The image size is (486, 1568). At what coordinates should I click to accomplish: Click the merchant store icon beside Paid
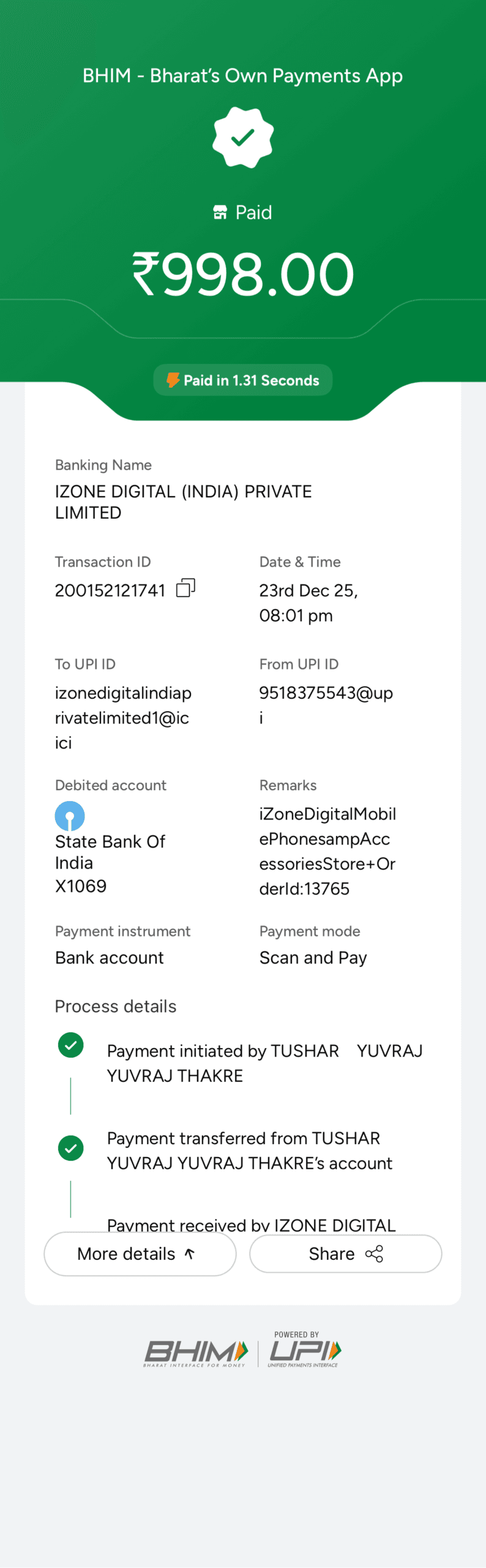coord(220,213)
